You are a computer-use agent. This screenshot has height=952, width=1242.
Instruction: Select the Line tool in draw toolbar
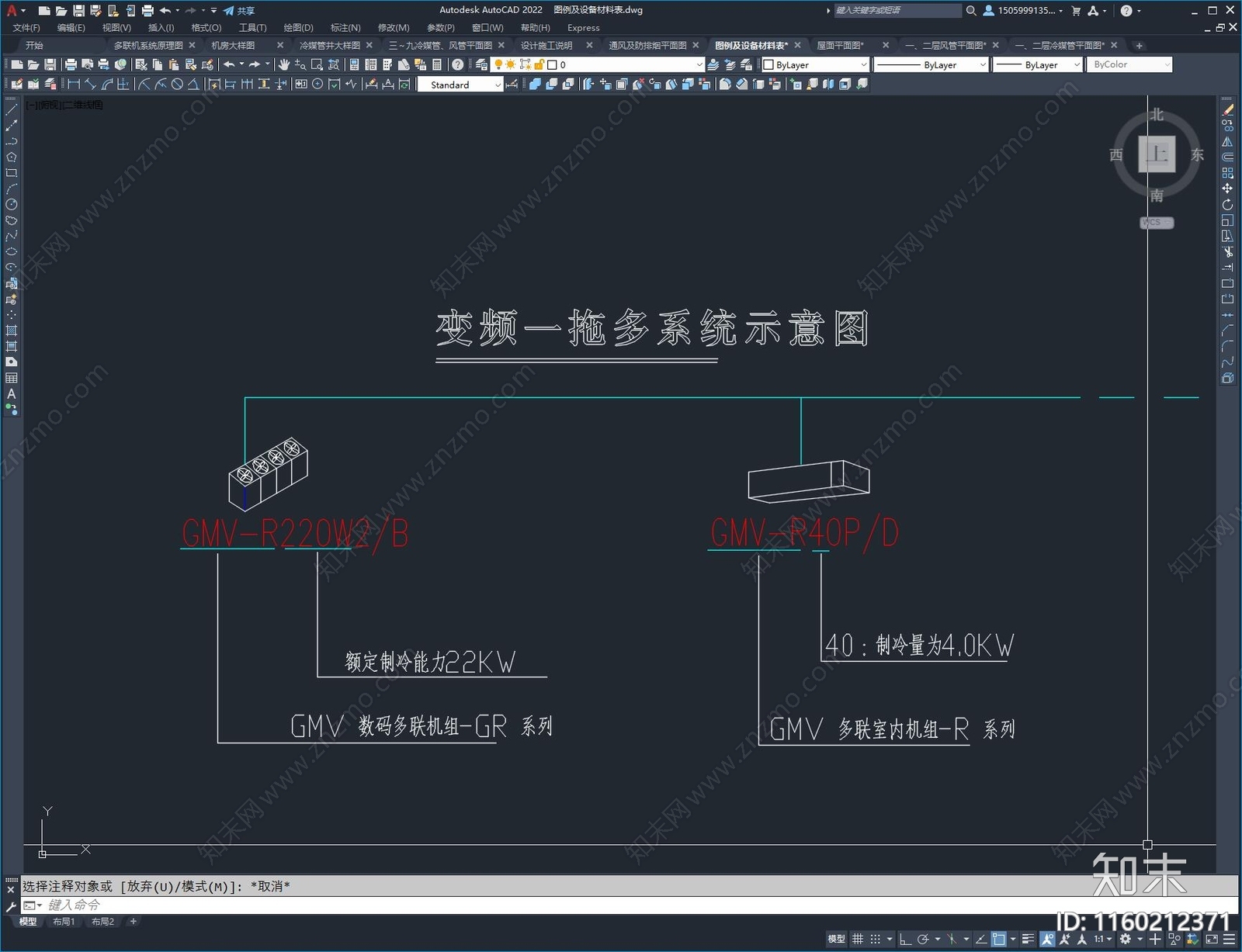pos(12,110)
